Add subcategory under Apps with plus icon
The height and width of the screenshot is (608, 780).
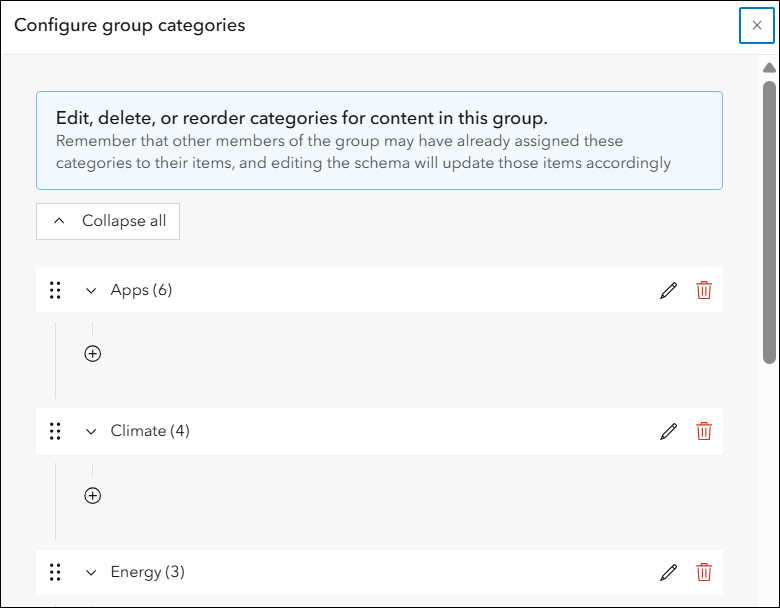pos(93,354)
